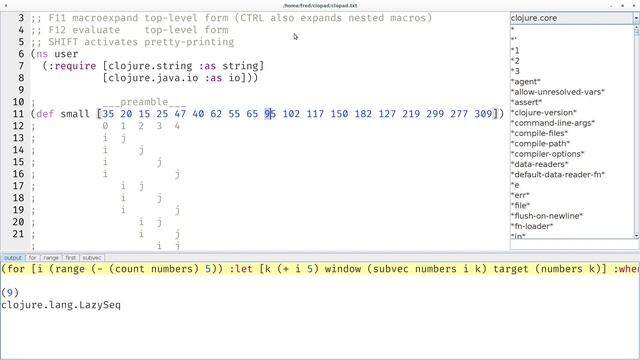Open the first tab
This screenshot has width=640, height=360.
tap(71, 258)
